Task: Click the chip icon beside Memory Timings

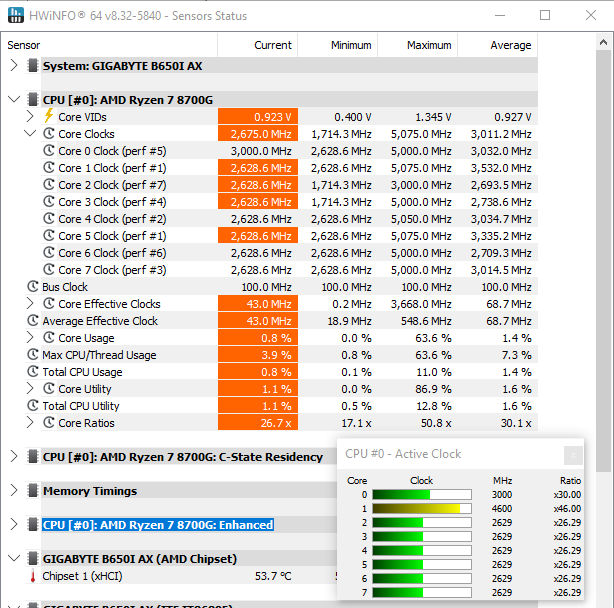Action: pyautogui.click(x=33, y=491)
